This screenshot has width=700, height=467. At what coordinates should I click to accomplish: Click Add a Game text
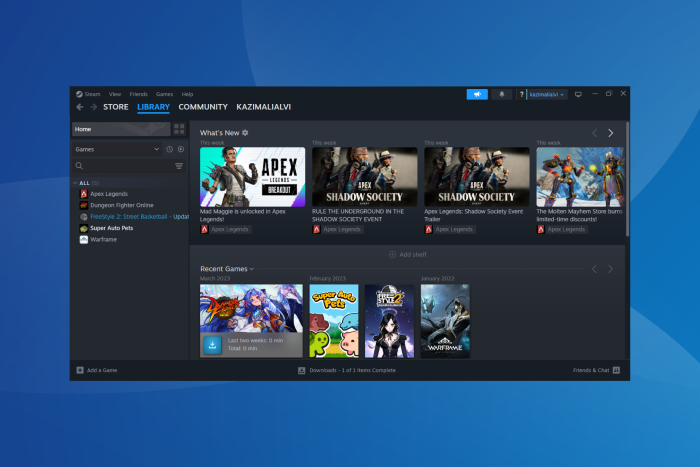point(102,370)
